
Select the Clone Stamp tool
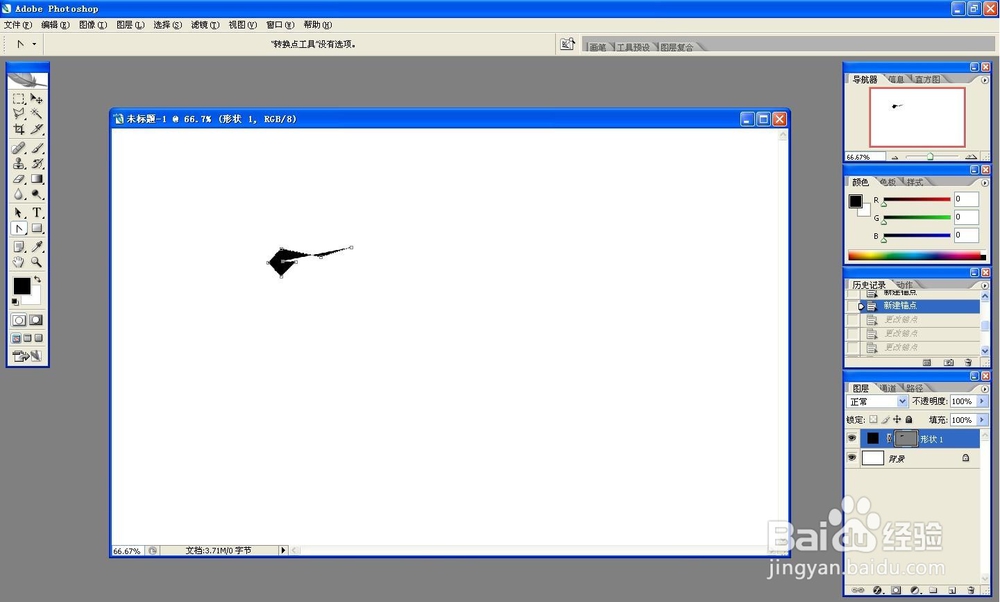[x=18, y=163]
